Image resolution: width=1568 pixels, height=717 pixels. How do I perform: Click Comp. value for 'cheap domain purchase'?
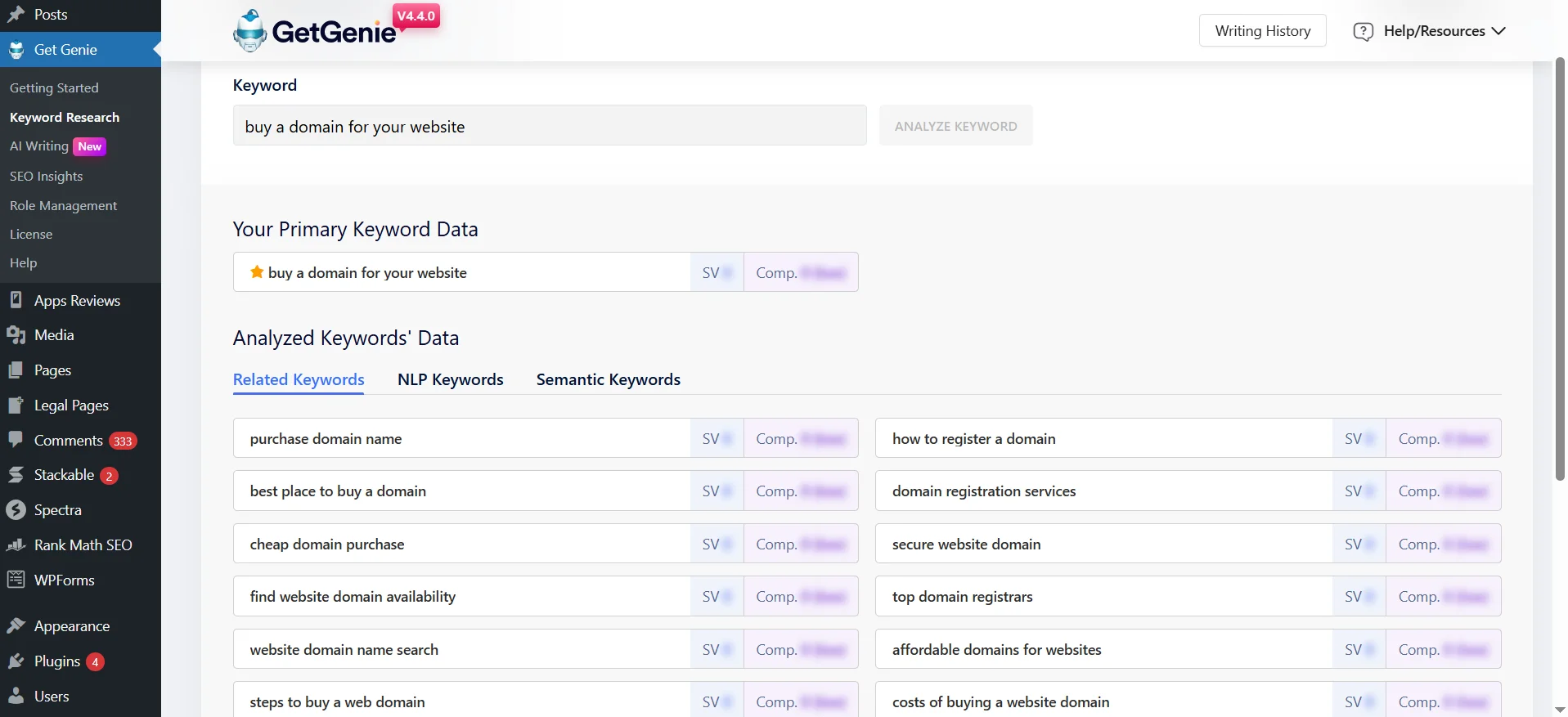pyautogui.click(x=801, y=544)
